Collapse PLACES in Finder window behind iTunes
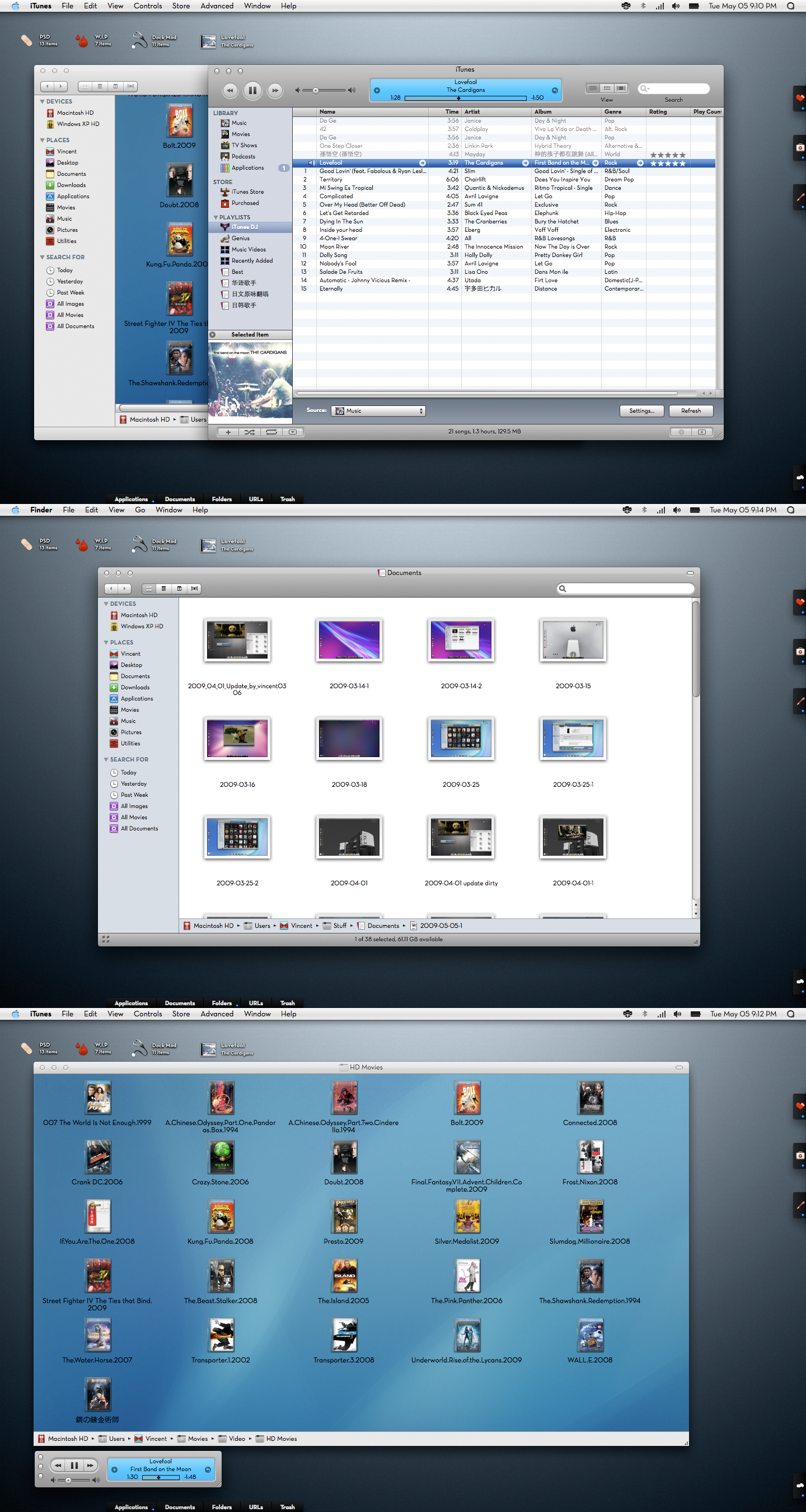The height and width of the screenshot is (1512, 806). (x=42, y=141)
